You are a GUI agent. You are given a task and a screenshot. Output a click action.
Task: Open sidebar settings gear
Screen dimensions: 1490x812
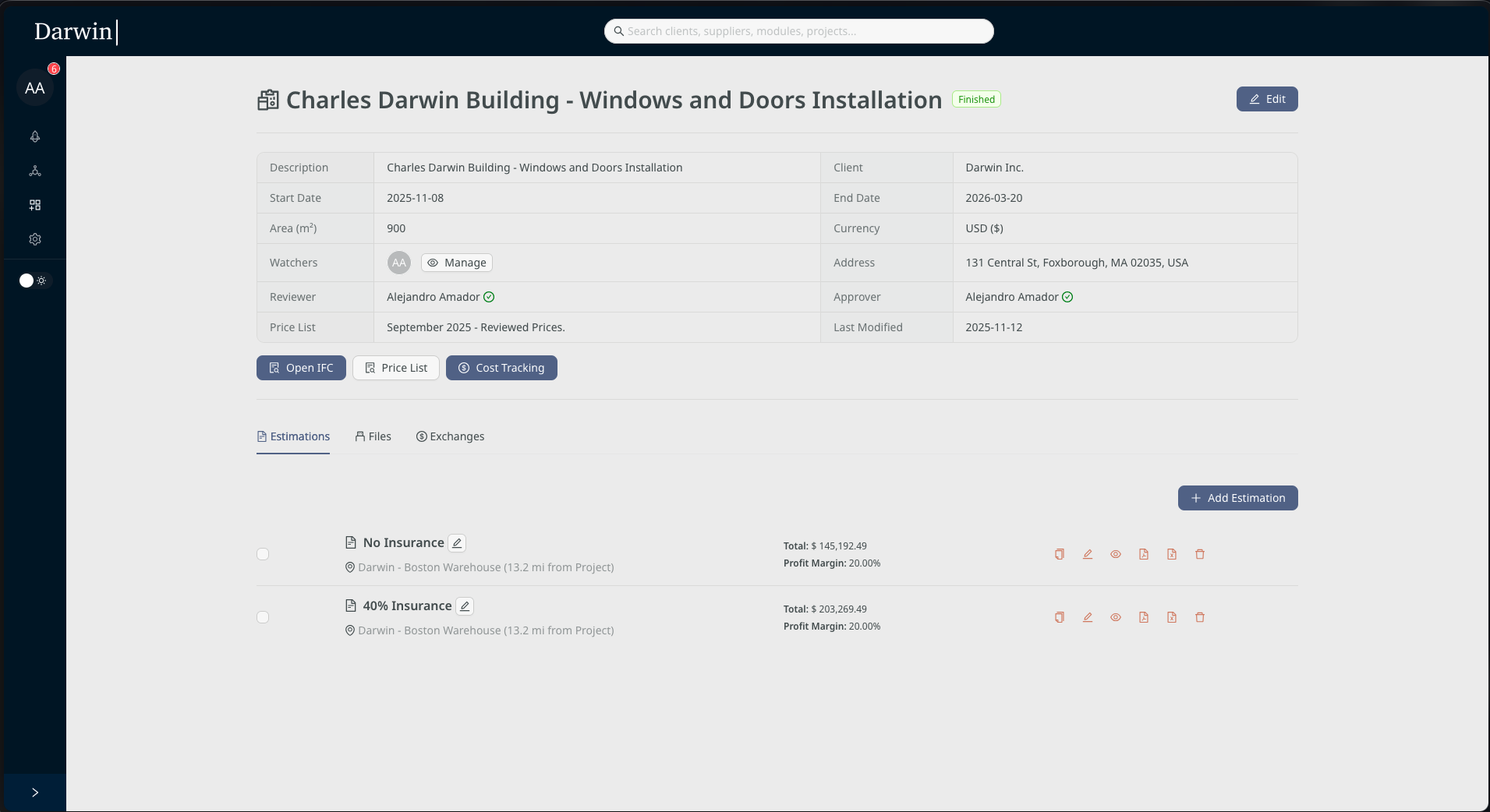pyautogui.click(x=34, y=239)
